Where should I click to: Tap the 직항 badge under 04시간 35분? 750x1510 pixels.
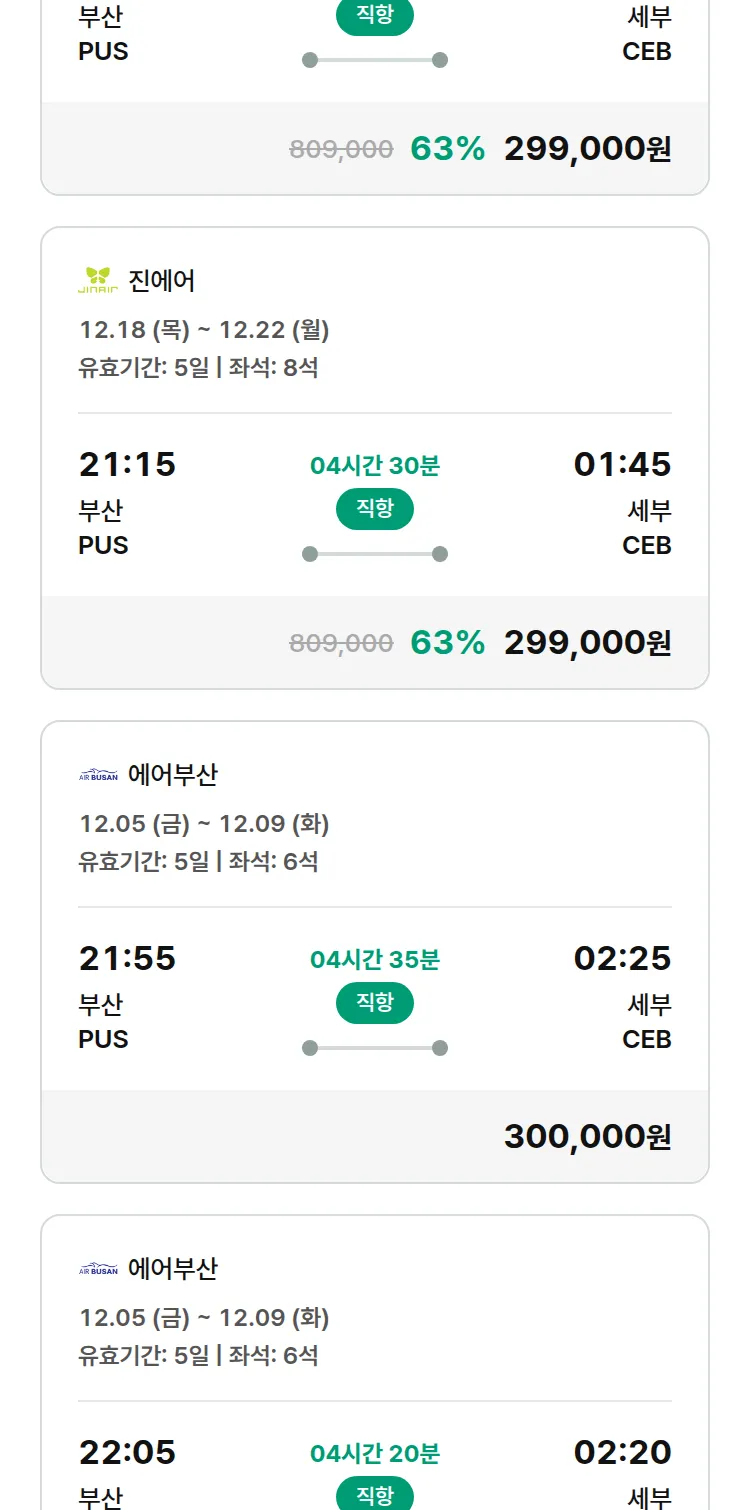click(375, 1003)
